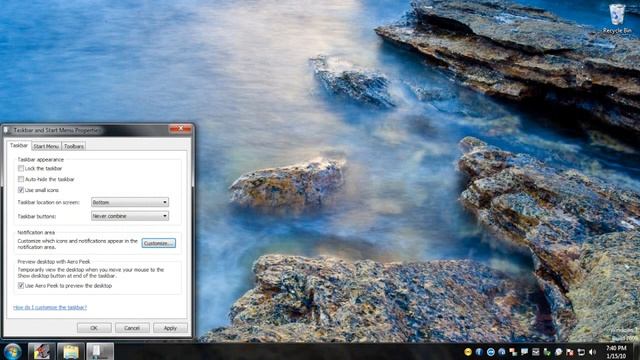The image size is (640, 360).
Task: Click the Customize... button
Action: tap(158, 243)
